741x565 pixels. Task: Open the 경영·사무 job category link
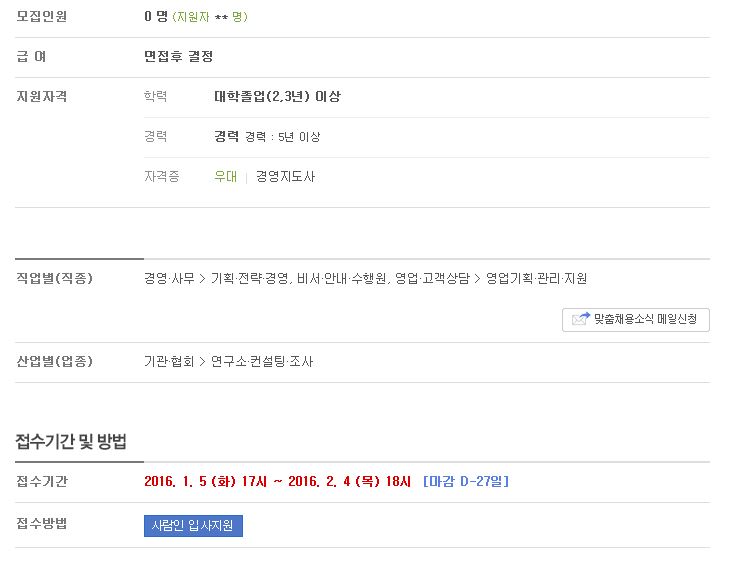tap(169, 279)
